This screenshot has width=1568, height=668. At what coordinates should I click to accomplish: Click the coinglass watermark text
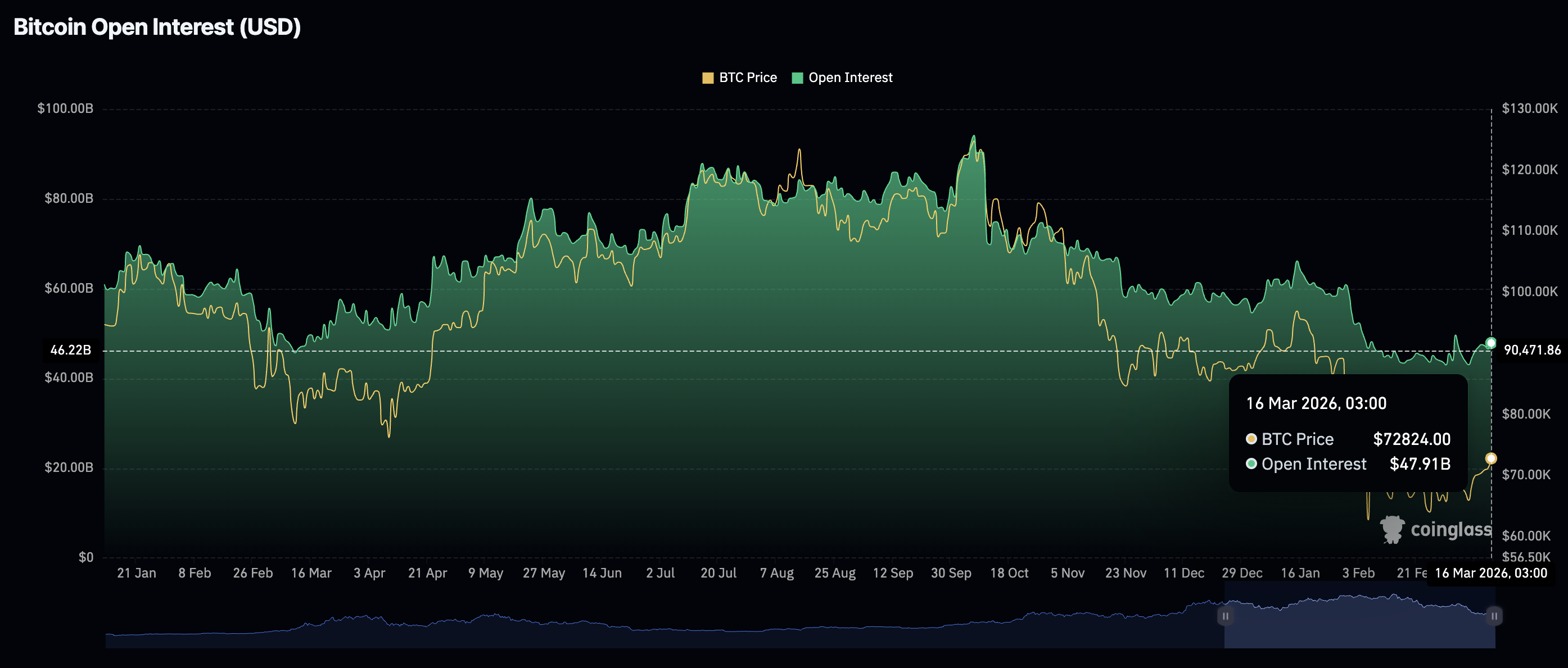click(x=1450, y=529)
